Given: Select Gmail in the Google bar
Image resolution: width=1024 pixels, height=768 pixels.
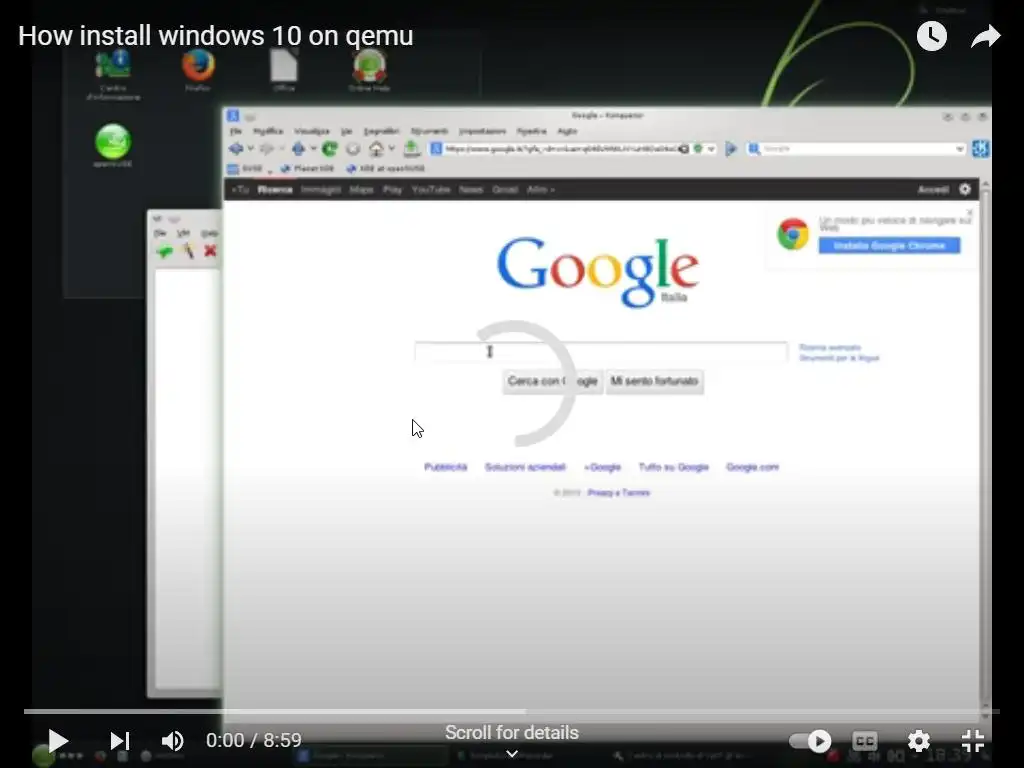Looking at the screenshot, I should [505, 189].
